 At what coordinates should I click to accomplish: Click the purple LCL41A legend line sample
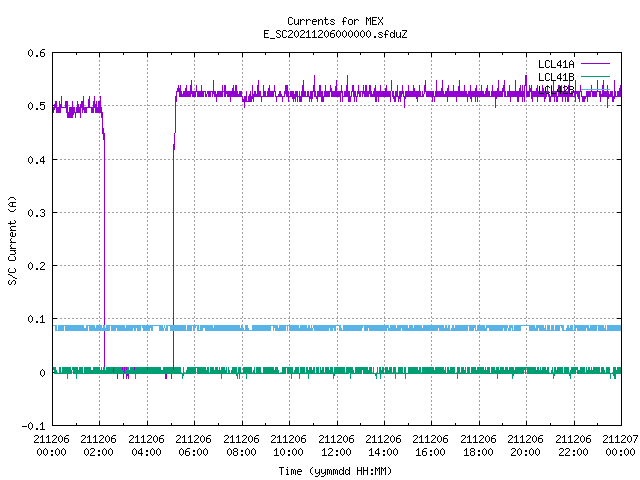pyautogui.click(x=595, y=64)
